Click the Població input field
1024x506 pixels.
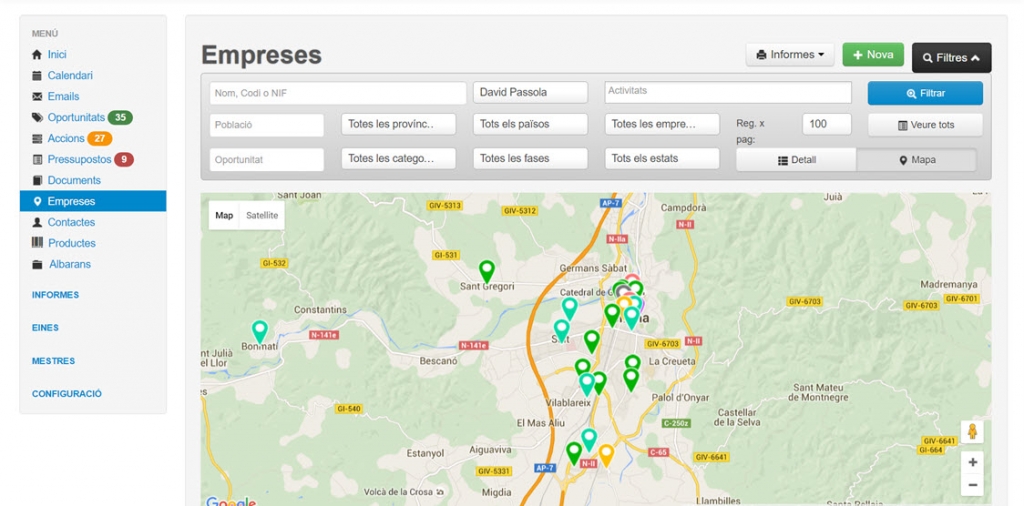(x=266, y=125)
